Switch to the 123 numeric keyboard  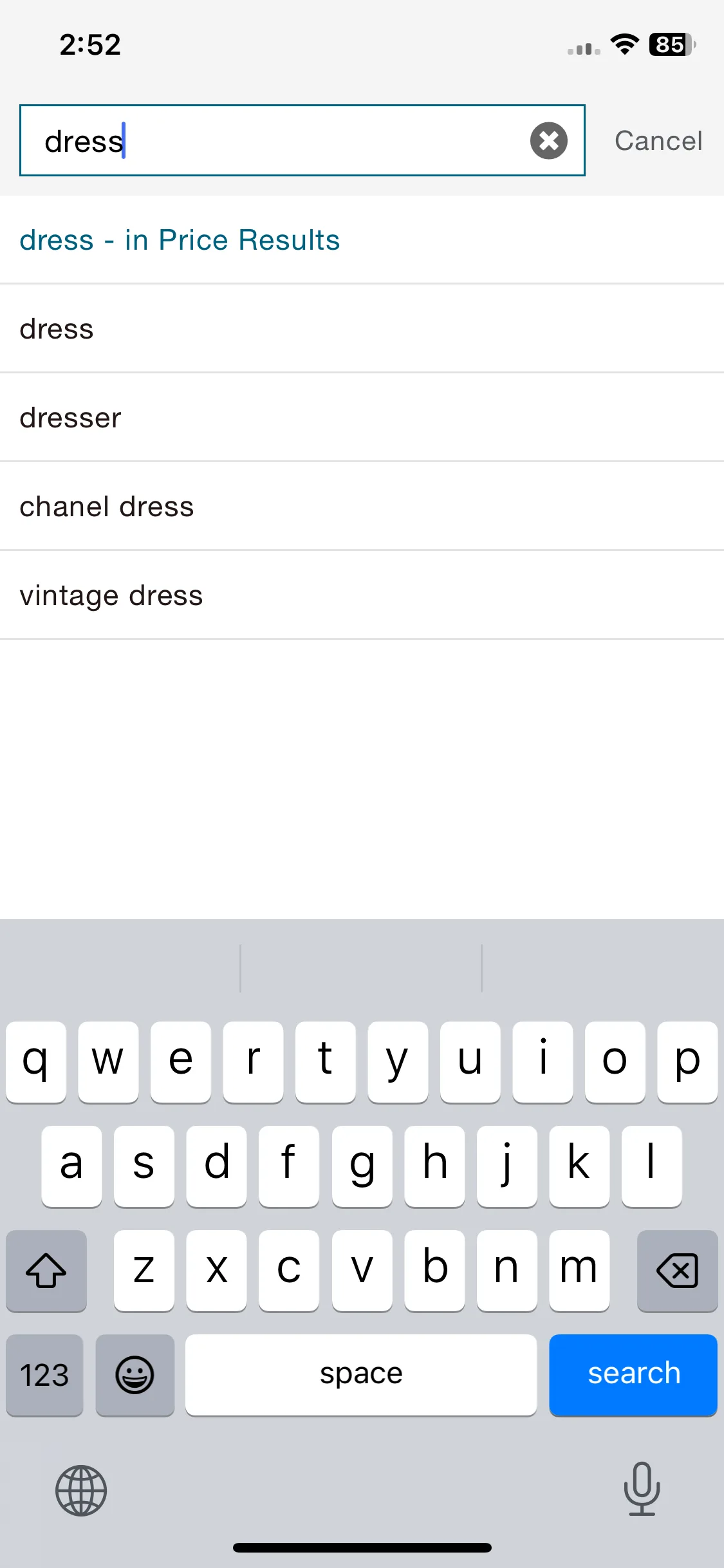pyautogui.click(x=44, y=1375)
